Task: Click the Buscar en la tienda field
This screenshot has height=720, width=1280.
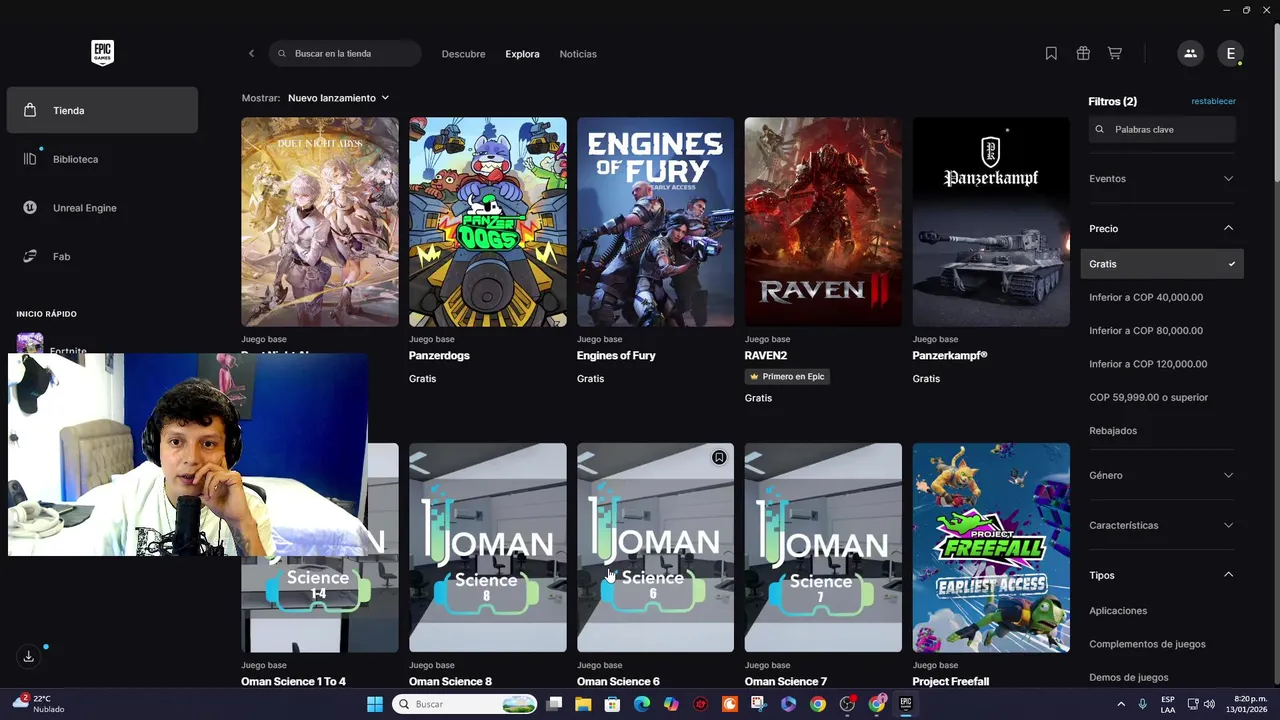Action: (x=345, y=53)
